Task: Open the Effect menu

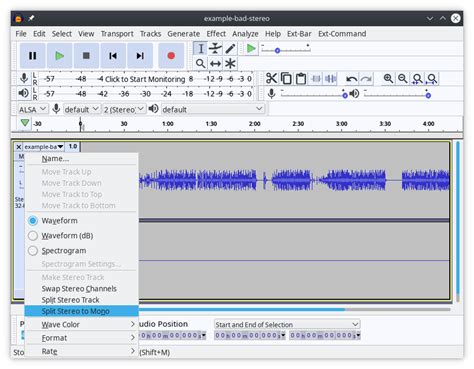Action: click(216, 34)
